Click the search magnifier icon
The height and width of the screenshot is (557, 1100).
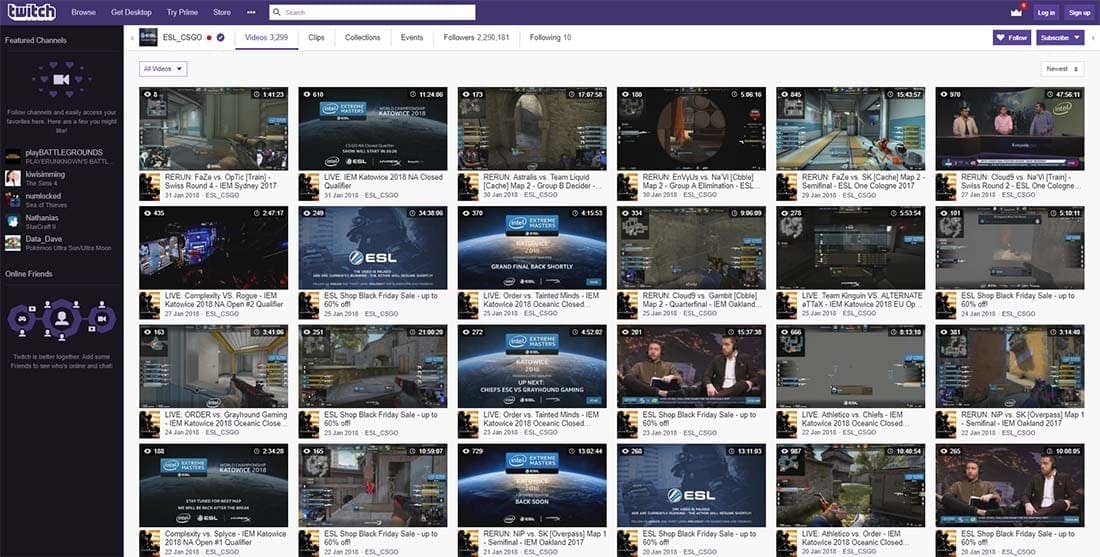277,13
